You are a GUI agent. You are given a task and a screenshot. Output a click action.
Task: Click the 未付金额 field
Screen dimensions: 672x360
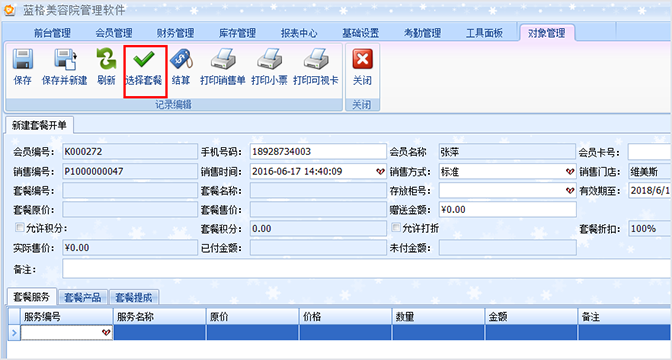click(x=507, y=248)
